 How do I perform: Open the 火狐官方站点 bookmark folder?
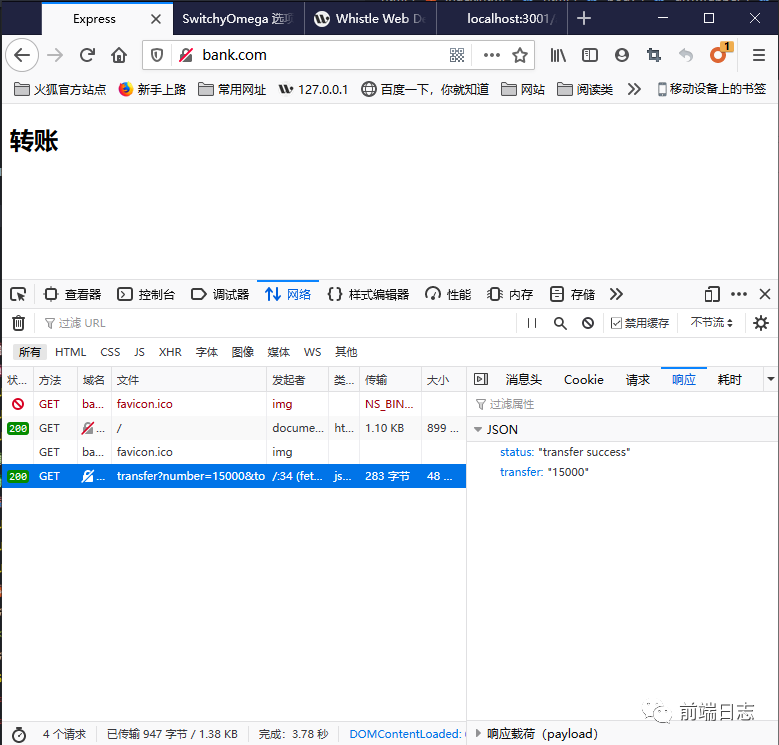tap(60, 89)
